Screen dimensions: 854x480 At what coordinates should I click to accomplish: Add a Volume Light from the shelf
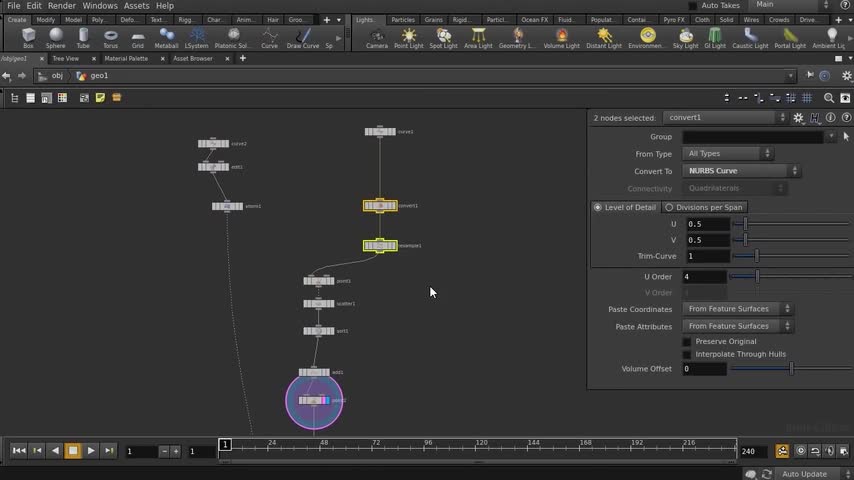562,38
